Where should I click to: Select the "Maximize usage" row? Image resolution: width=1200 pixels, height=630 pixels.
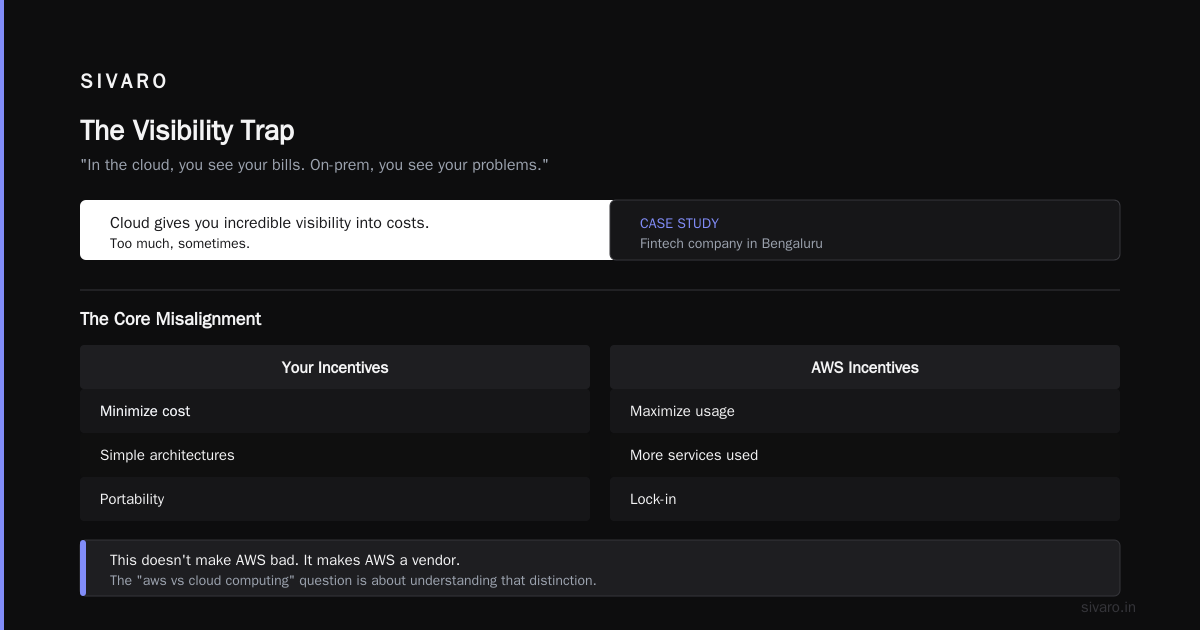click(865, 411)
